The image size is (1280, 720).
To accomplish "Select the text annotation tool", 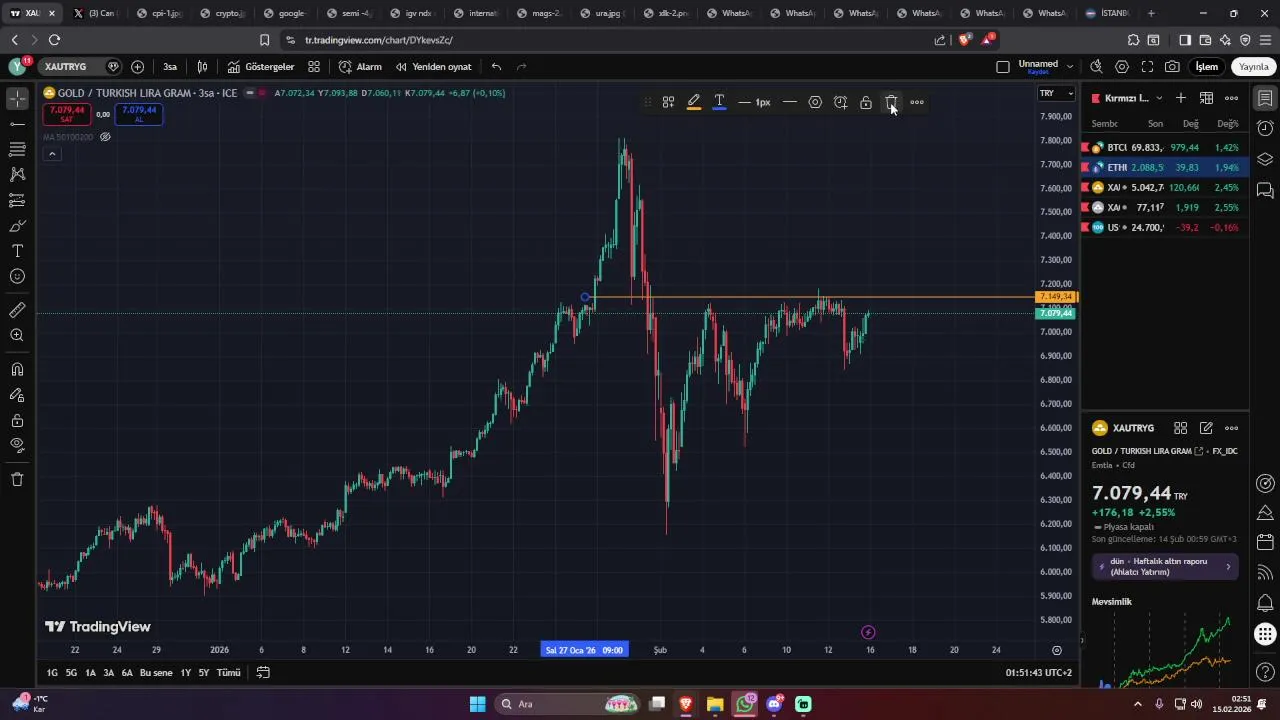I will [17, 251].
